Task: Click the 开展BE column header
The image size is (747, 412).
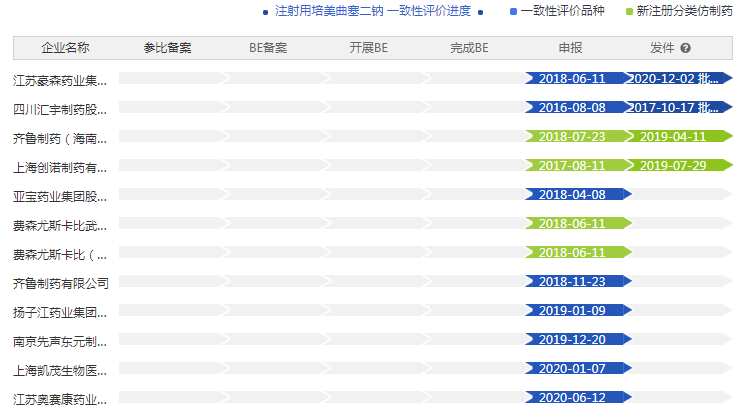Action: (369, 48)
